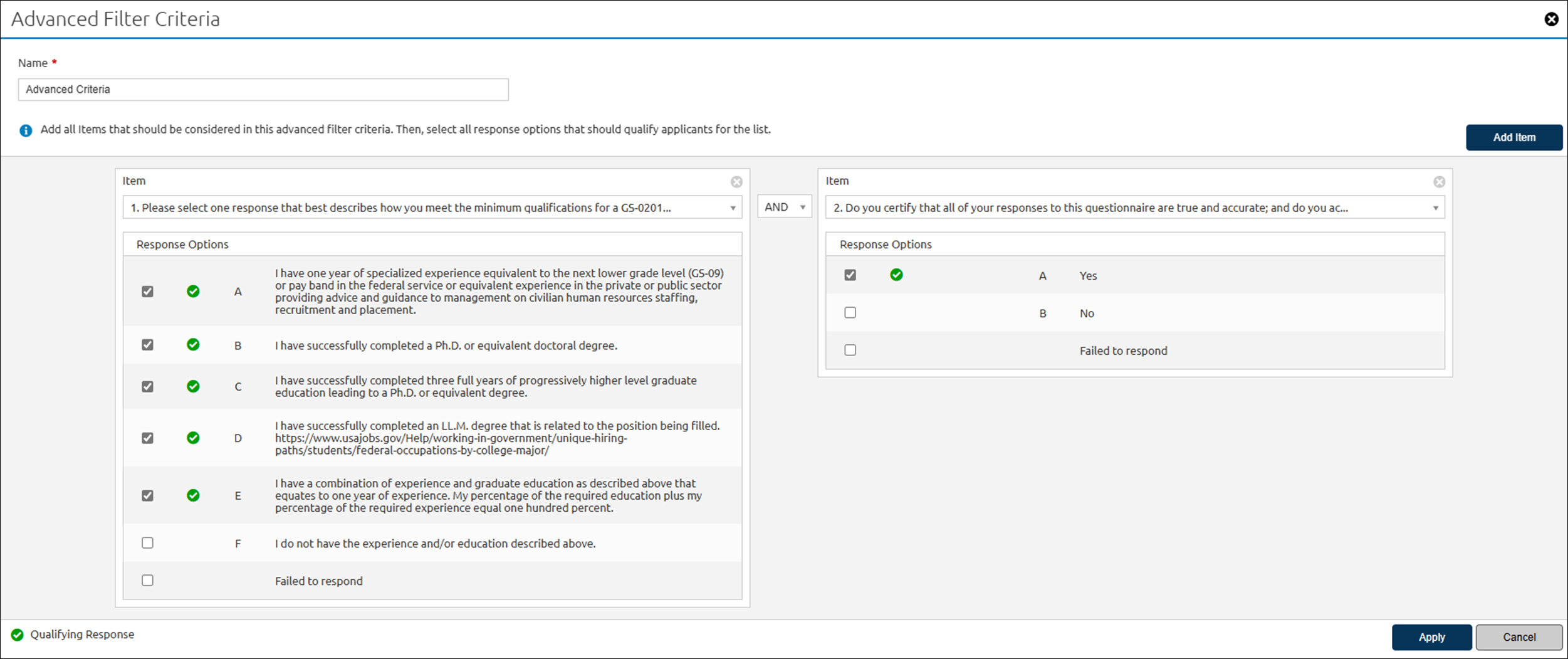Viewport: 1568px width, 659px height.
Task: Click the green check icon beside option E
Action: point(193,495)
